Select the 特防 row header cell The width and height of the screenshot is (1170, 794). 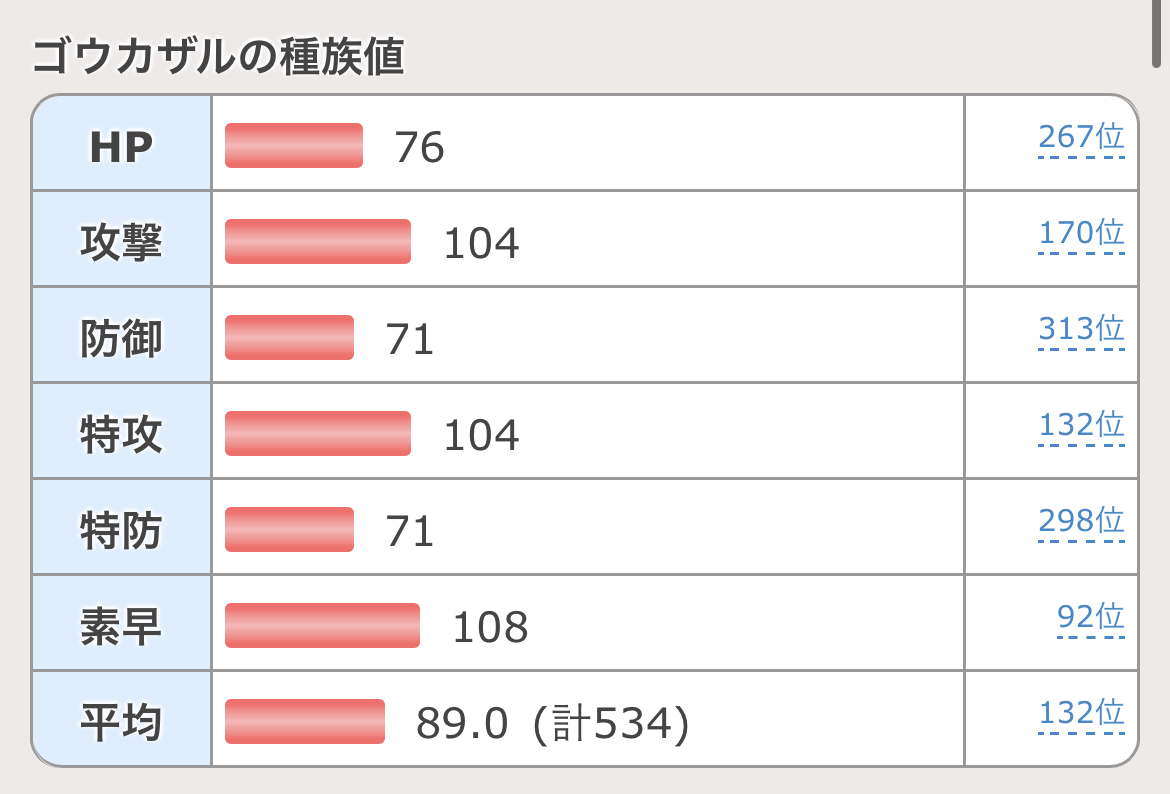tap(121, 530)
